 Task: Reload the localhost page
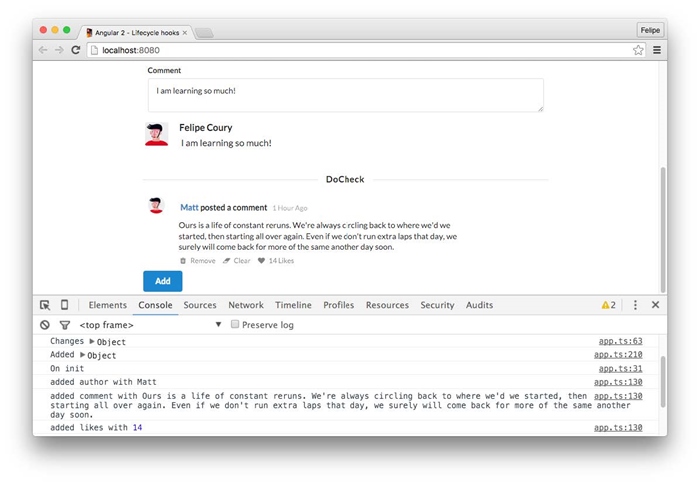click(x=75, y=50)
